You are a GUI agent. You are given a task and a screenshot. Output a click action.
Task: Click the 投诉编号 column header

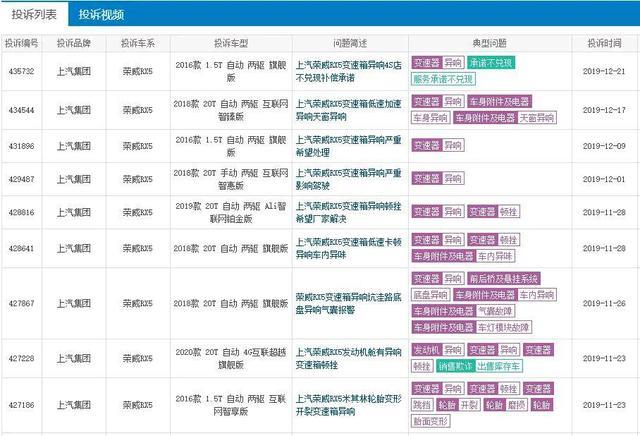point(21,43)
